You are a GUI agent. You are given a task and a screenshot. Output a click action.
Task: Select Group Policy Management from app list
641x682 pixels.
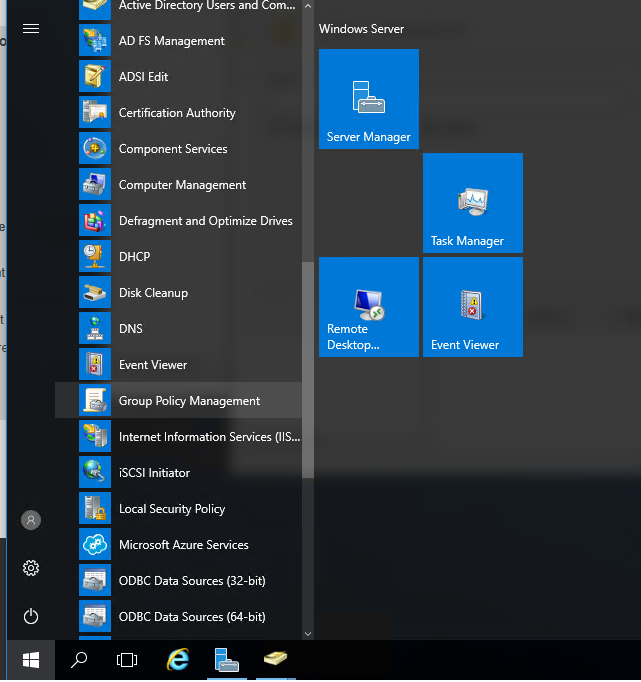click(189, 401)
